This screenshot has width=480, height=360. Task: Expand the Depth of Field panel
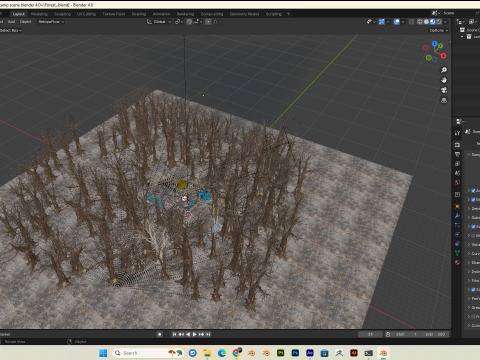[x=473, y=209]
